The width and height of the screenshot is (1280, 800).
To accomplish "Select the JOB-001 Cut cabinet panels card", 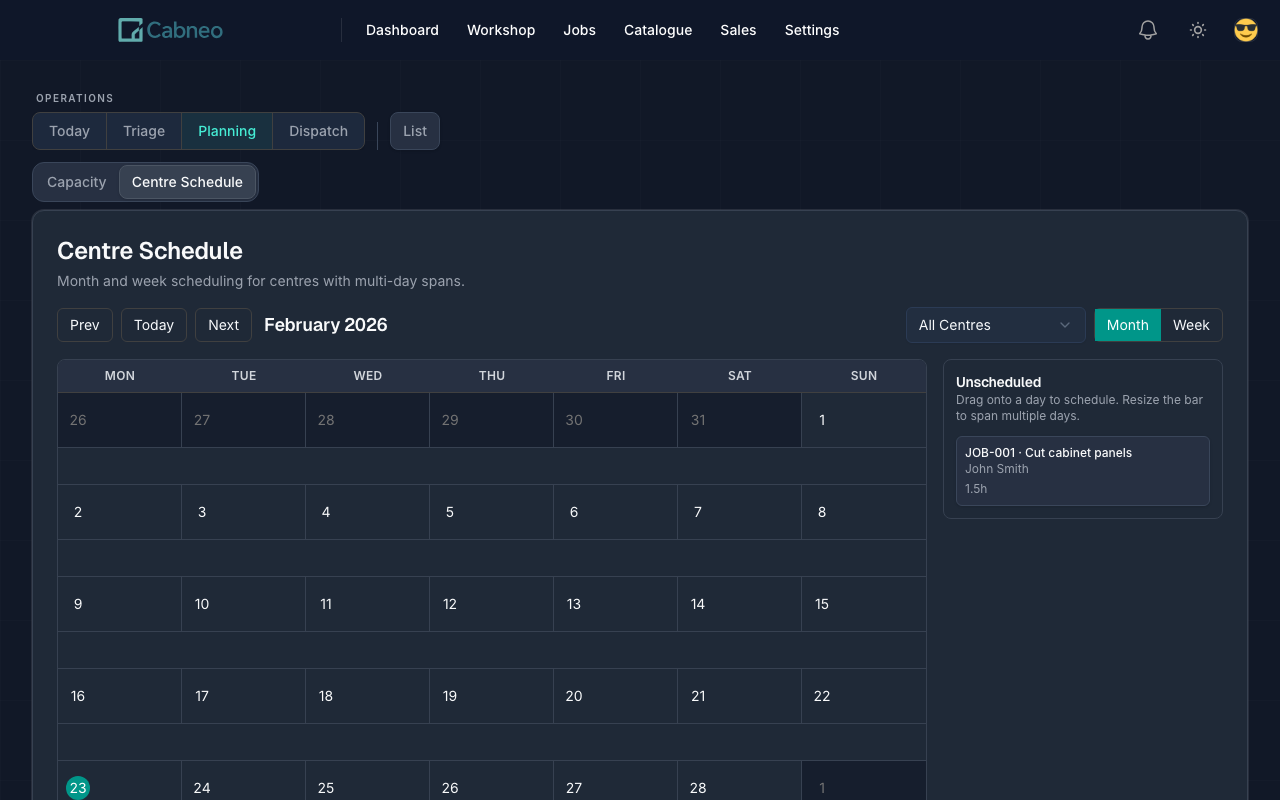I will click(x=1083, y=470).
